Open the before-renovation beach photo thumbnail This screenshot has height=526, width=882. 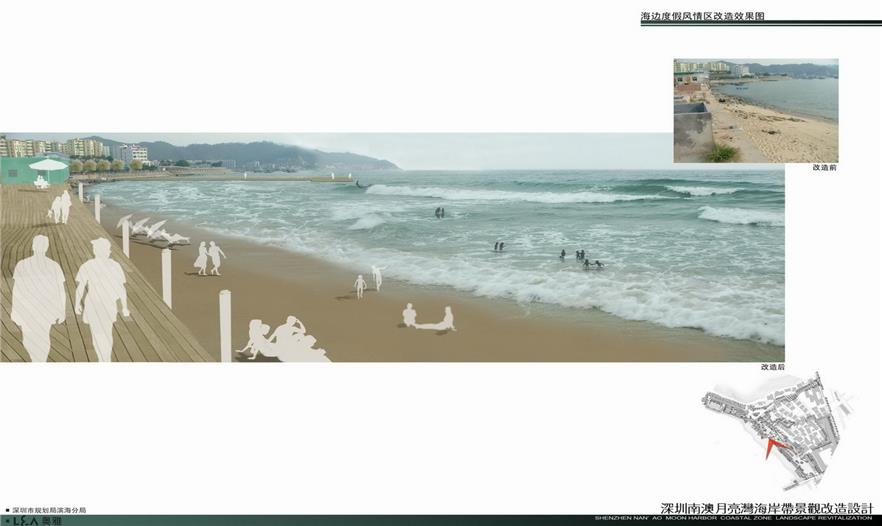click(755, 110)
